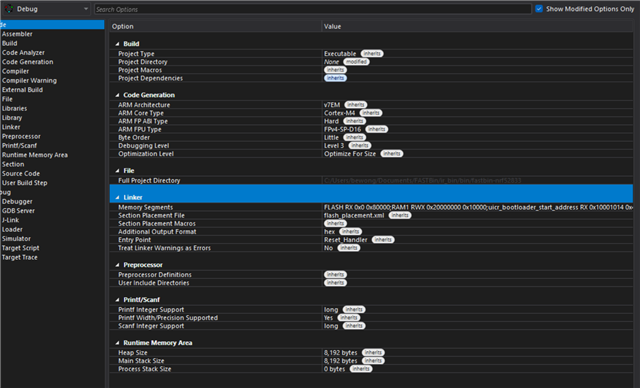Click the Process Stack Size 0 bytes value
Viewport: 640px width, 388px height.
(x=335, y=369)
